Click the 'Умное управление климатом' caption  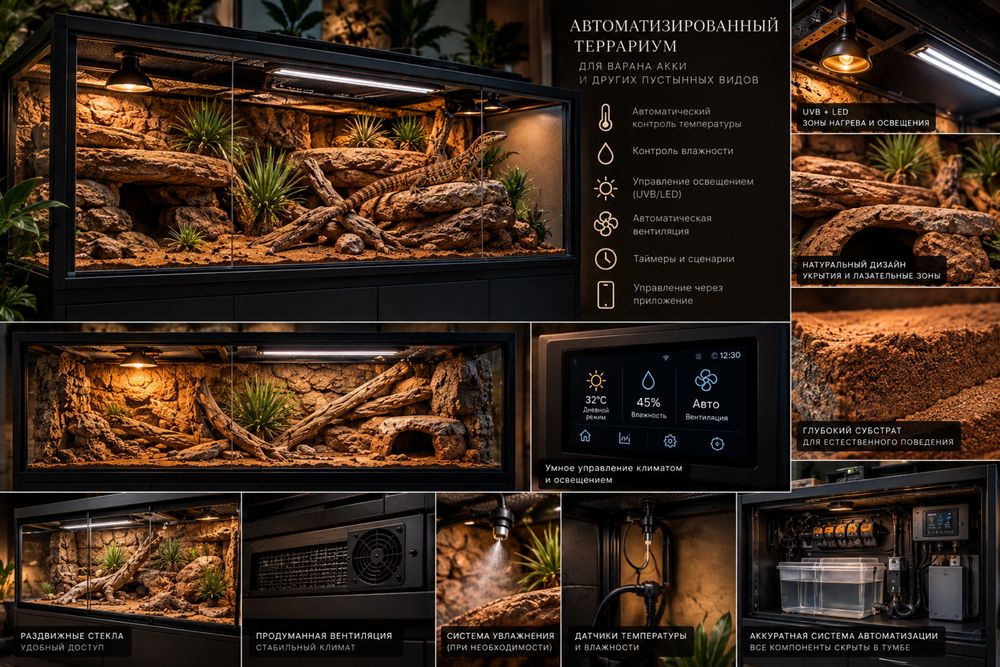614,468
